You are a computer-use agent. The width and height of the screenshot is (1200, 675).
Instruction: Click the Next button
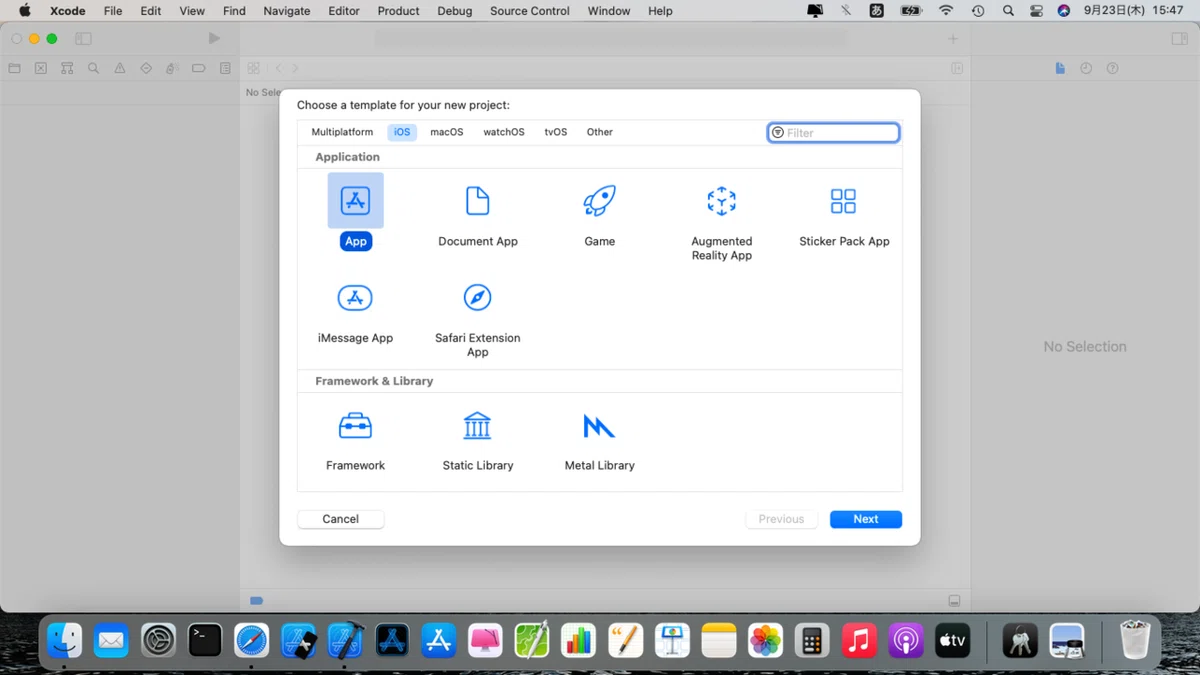(866, 519)
